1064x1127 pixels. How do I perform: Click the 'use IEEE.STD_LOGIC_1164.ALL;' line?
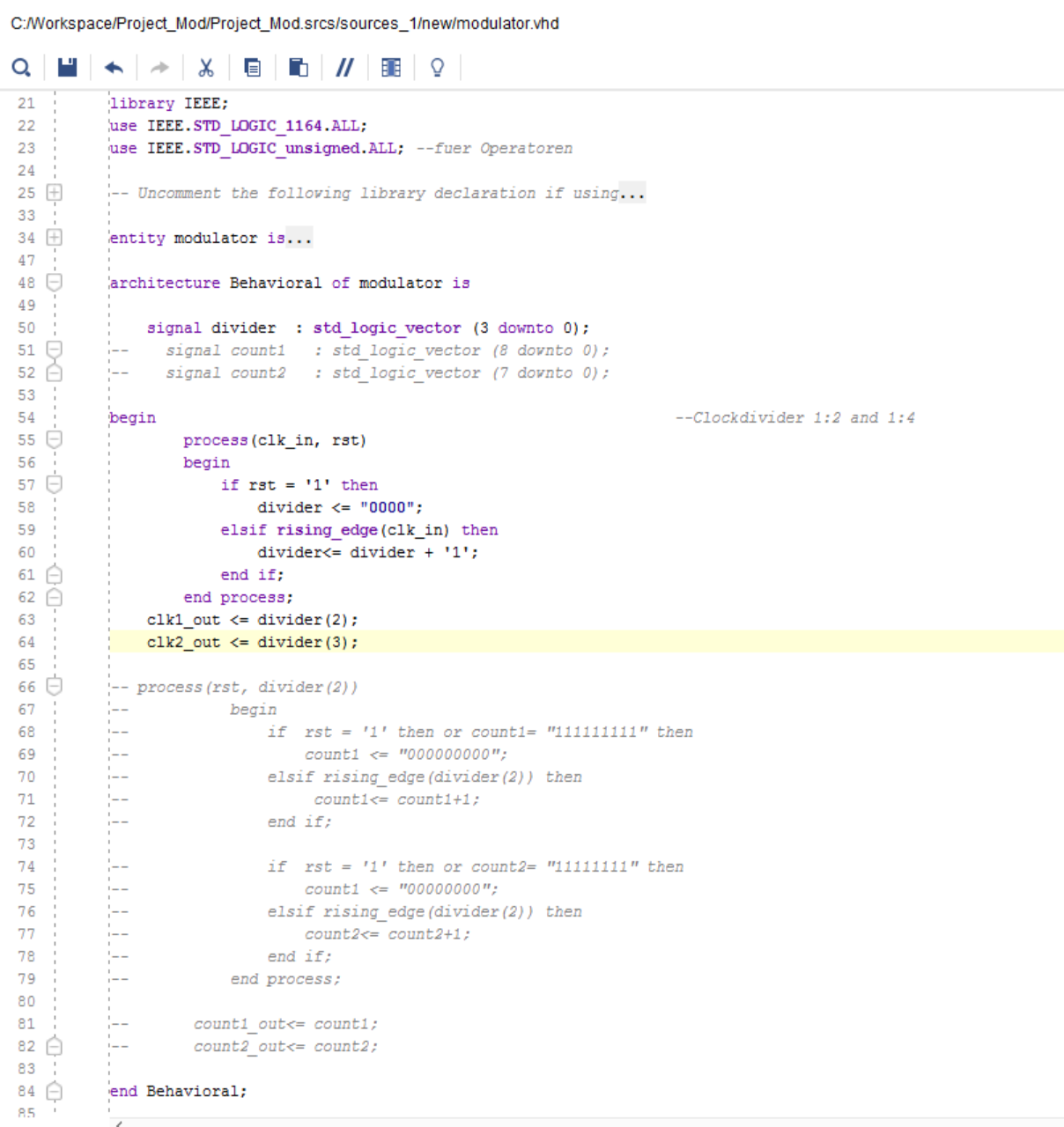tap(239, 126)
